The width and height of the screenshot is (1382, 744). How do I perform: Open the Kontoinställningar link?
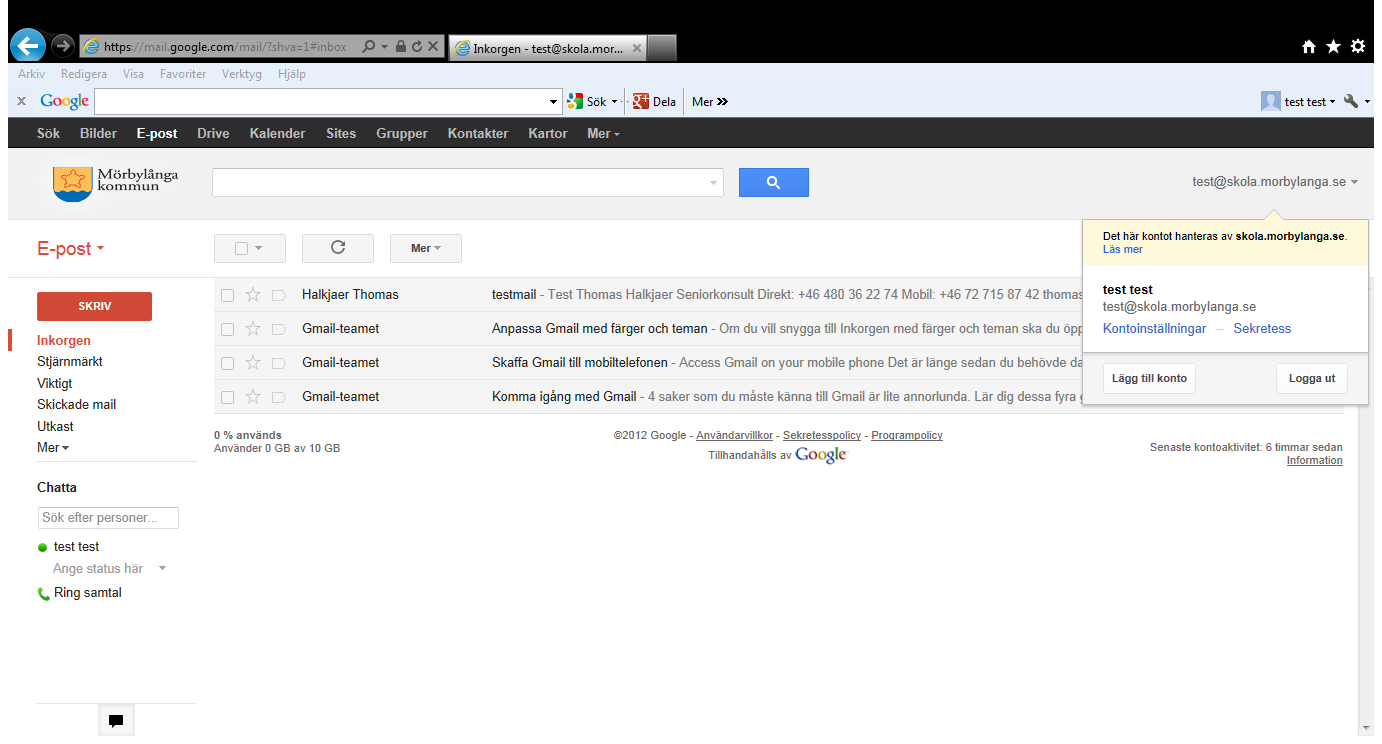(x=1154, y=328)
